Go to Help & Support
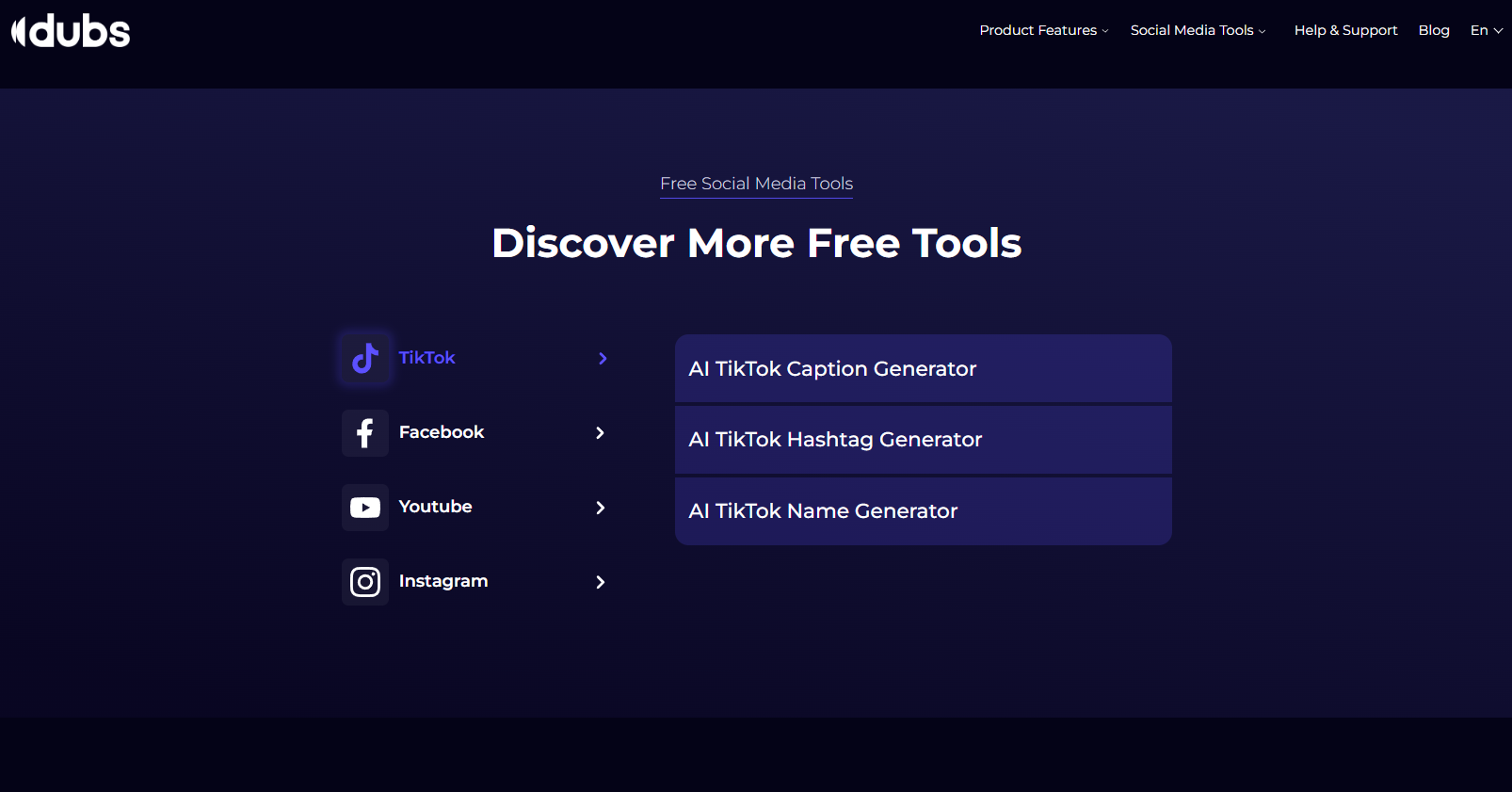The height and width of the screenshot is (792, 1512). (1345, 30)
